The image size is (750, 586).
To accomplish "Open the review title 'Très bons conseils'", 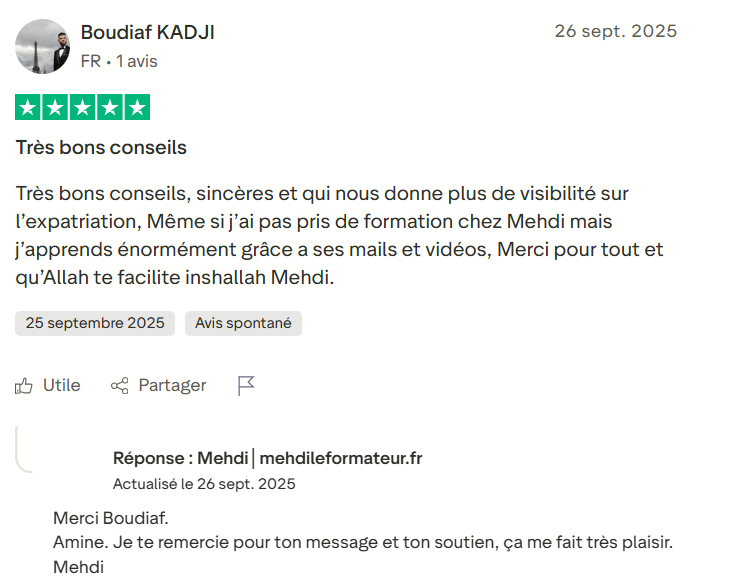I will point(101,148).
